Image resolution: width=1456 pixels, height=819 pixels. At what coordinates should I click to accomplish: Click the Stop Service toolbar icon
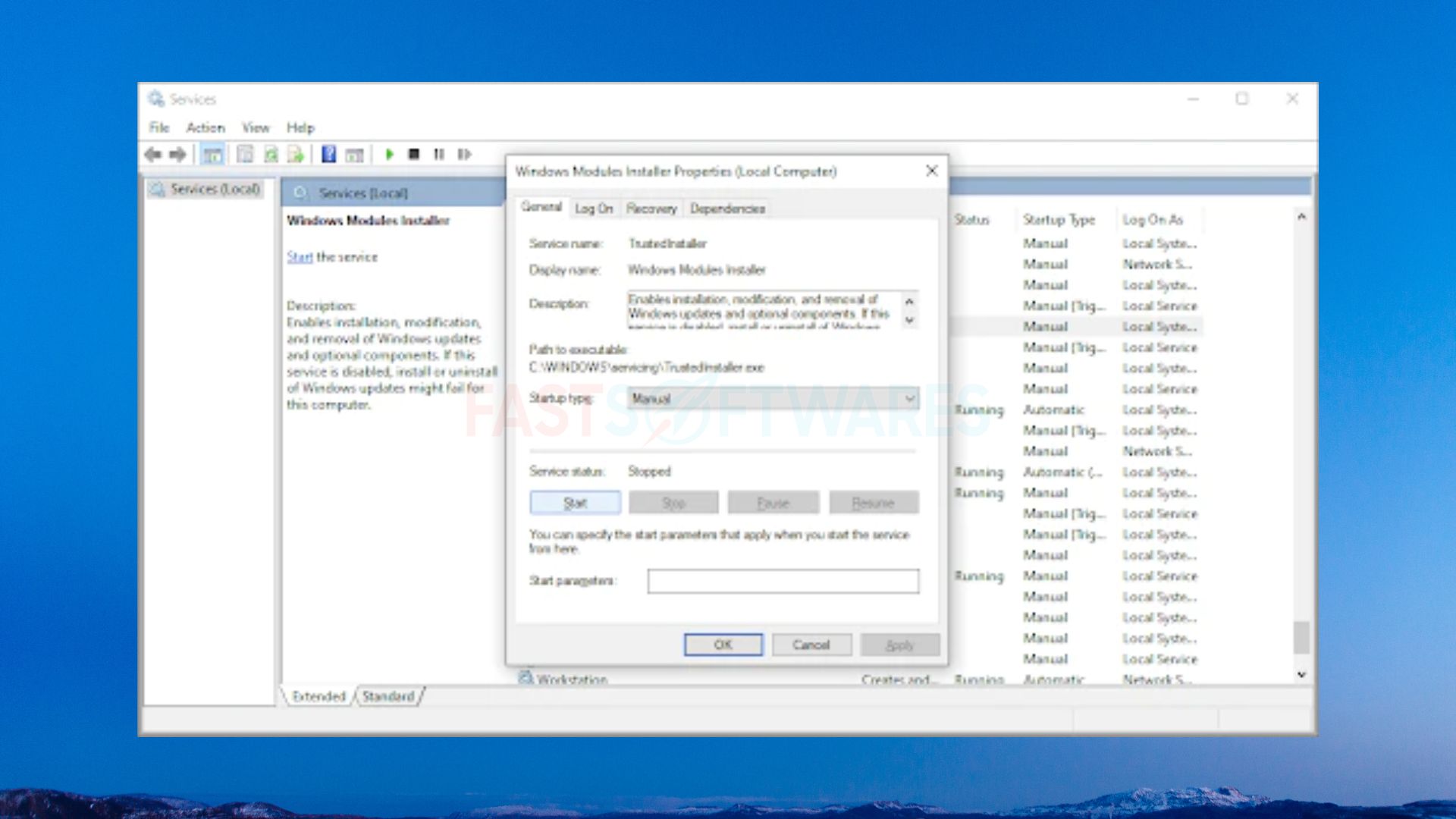(413, 155)
